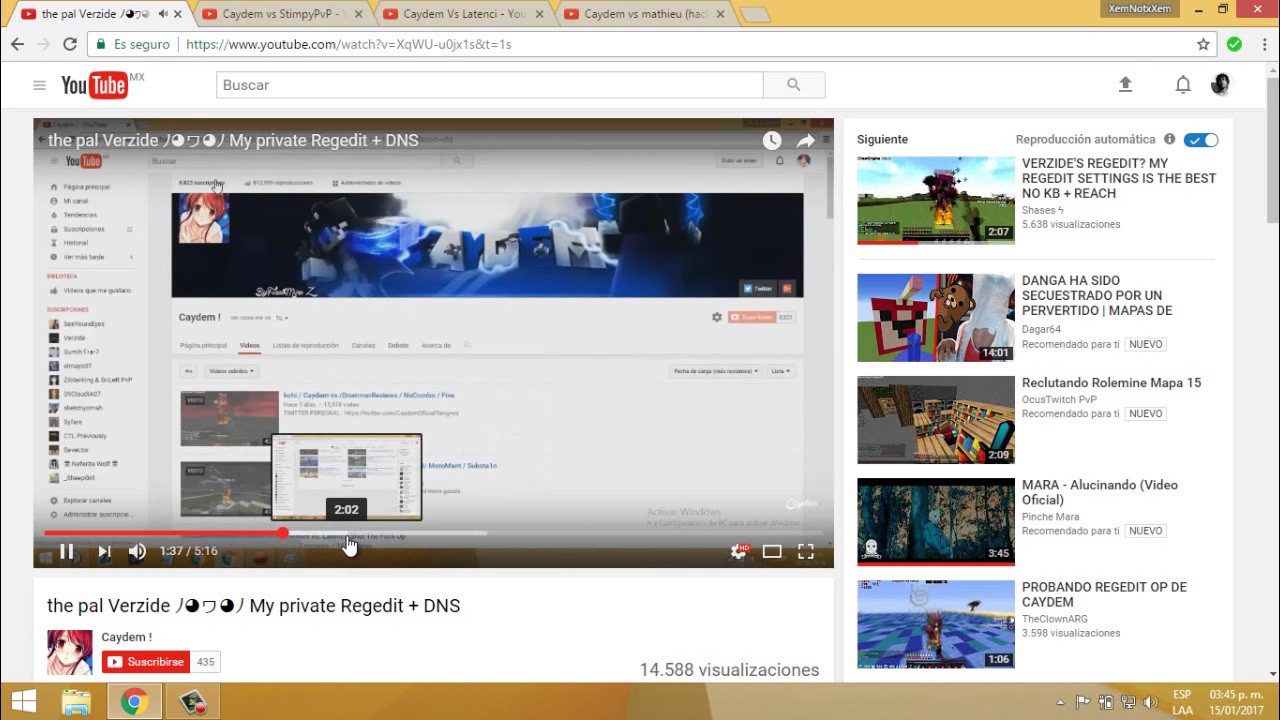Screen dimensions: 1280x720
Task: Click the 1:06 PROBANDO REGEDIT thumbnail
Action: point(936,623)
